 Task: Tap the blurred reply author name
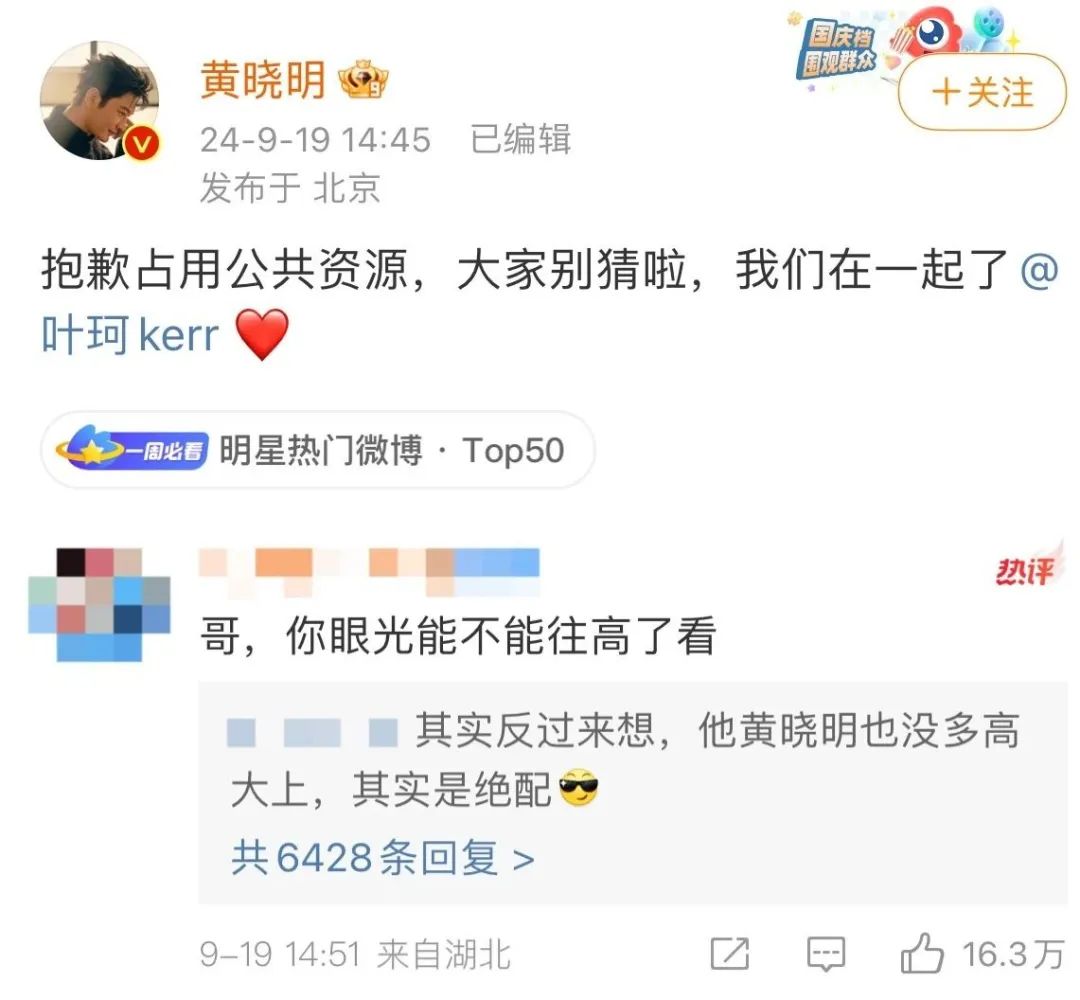click(x=313, y=732)
